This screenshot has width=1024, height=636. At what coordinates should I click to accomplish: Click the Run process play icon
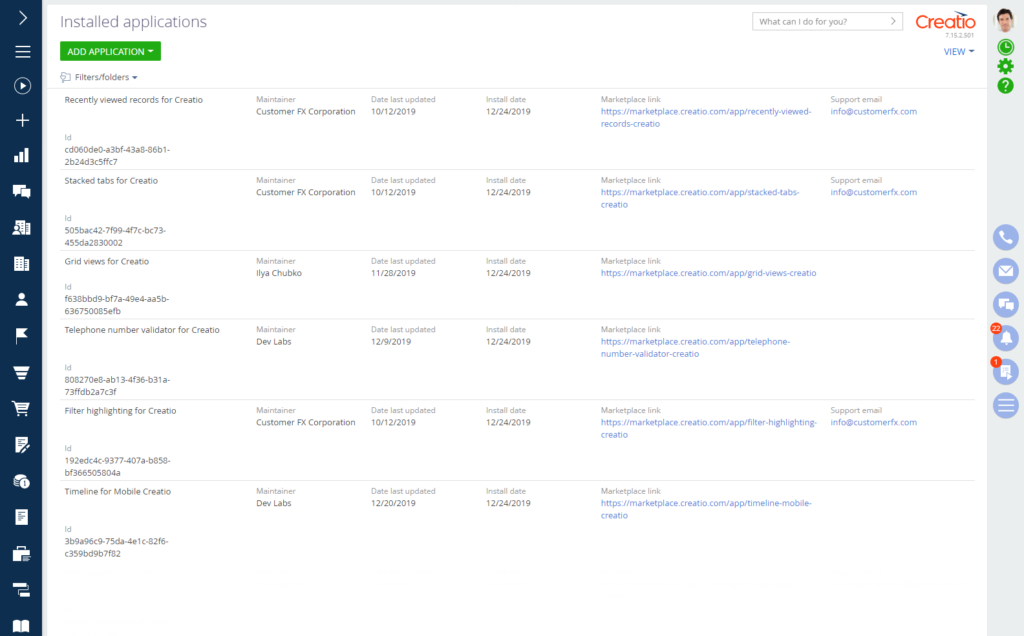[x=22, y=86]
